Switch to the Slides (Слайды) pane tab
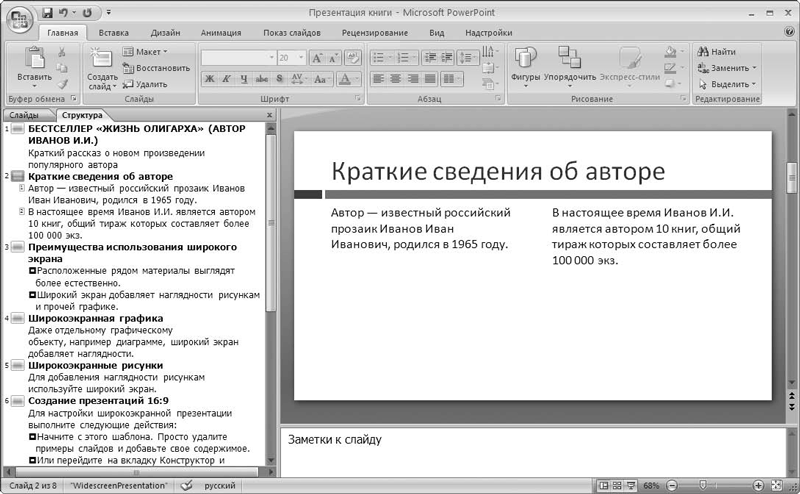 pos(24,116)
